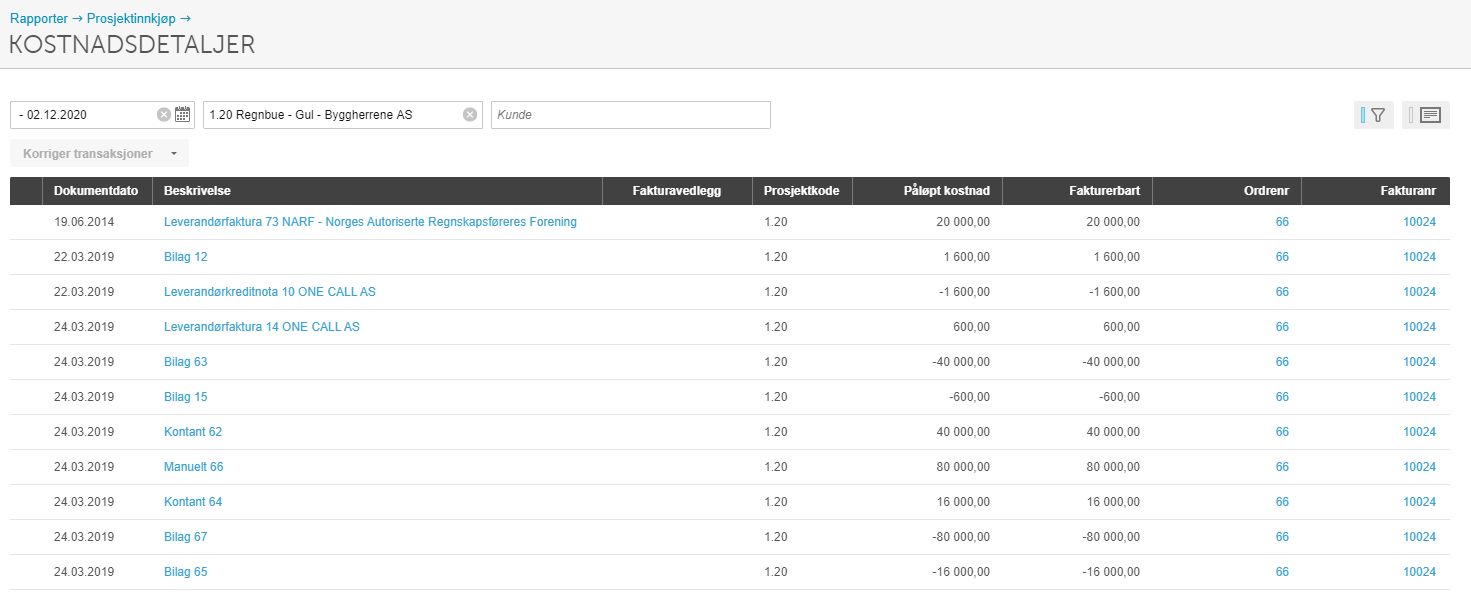Sort by Fakturanr column header
1471x599 pixels.
pos(1376,191)
